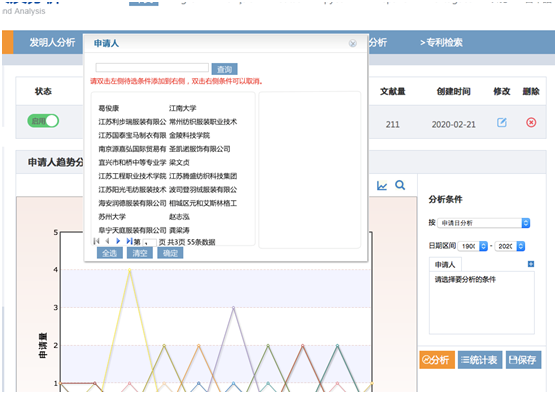Confirm selection with 确定 button
Viewport: 557px width, 394px height.
click(170, 253)
